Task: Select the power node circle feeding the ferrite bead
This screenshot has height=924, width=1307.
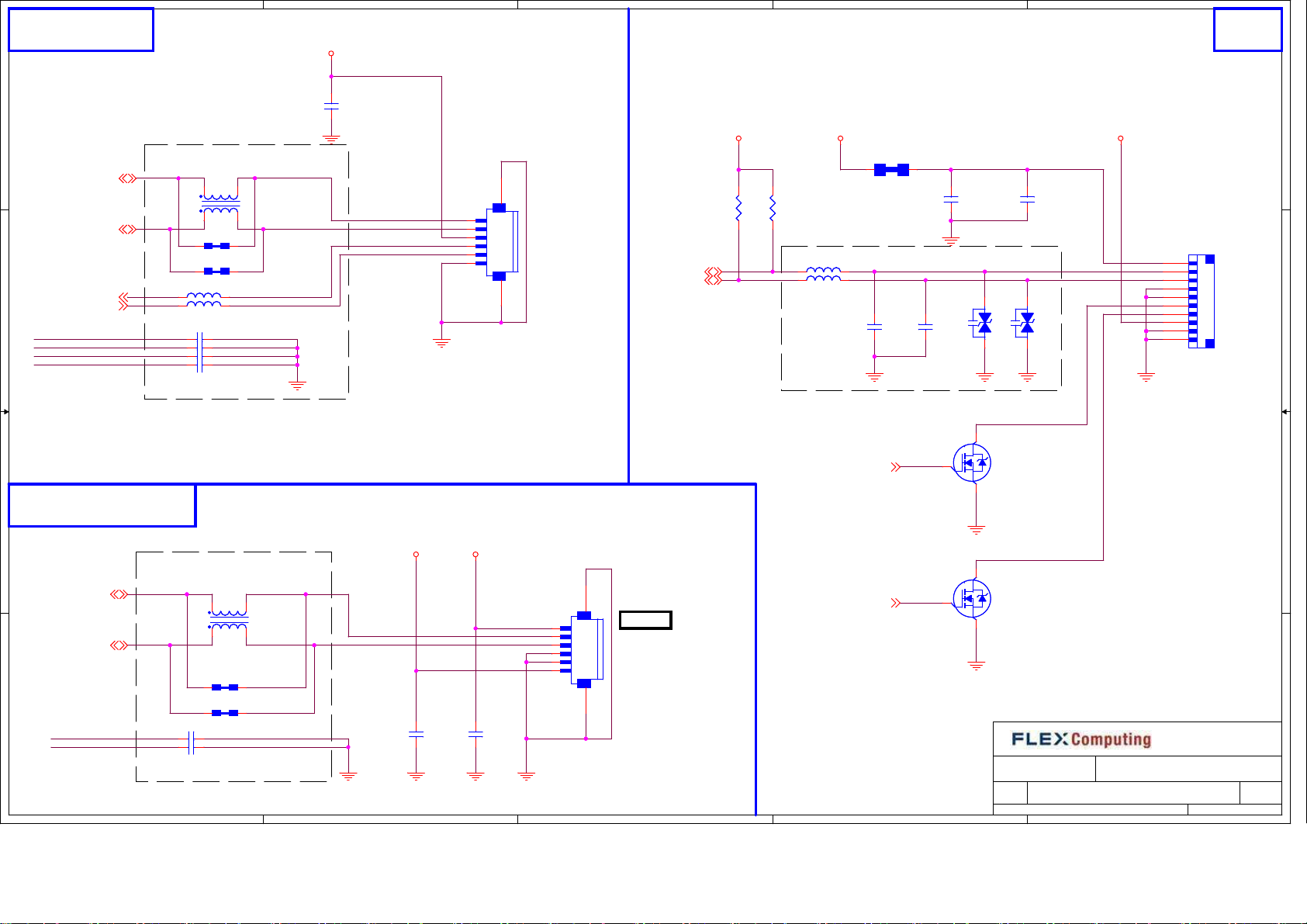Action: click(x=841, y=138)
